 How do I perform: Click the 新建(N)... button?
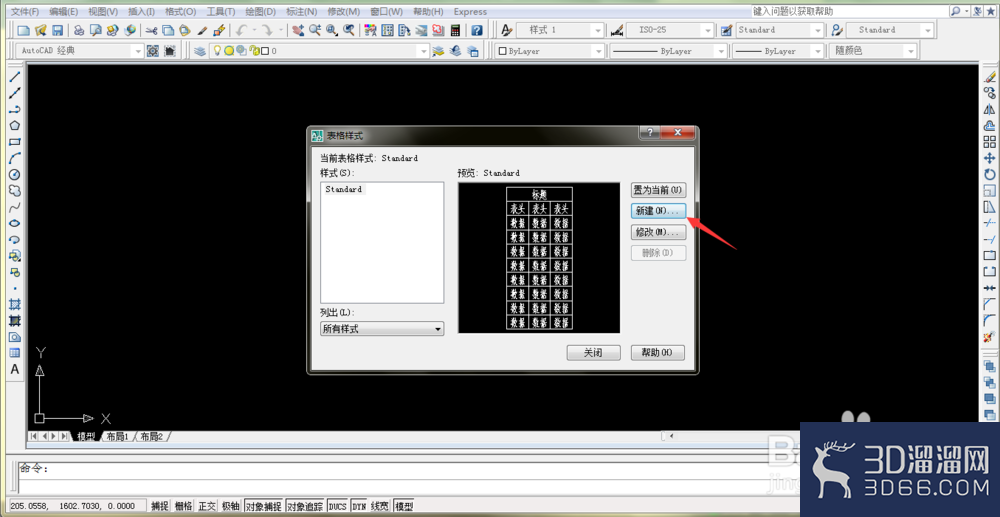coord(658,210)
